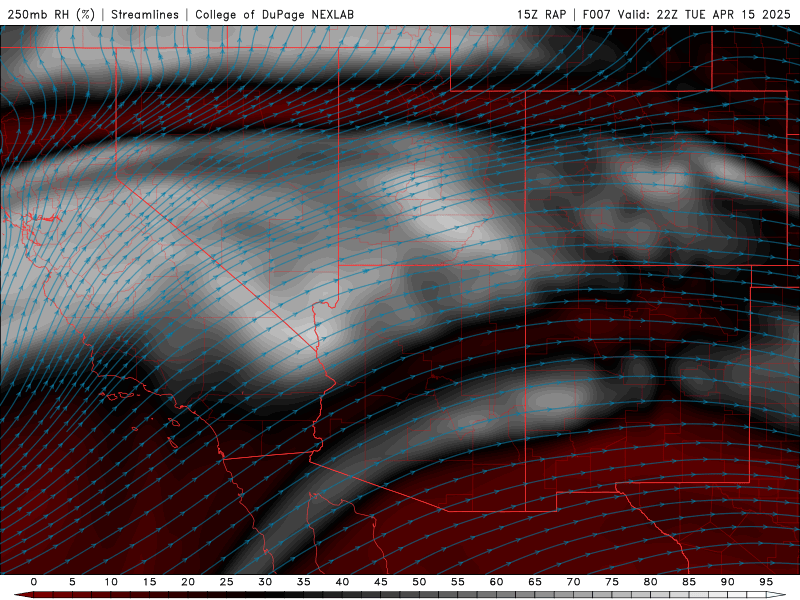Click the "55" value on the color scale
Viewport: 800px width, 600px height.
click(458, 582)
